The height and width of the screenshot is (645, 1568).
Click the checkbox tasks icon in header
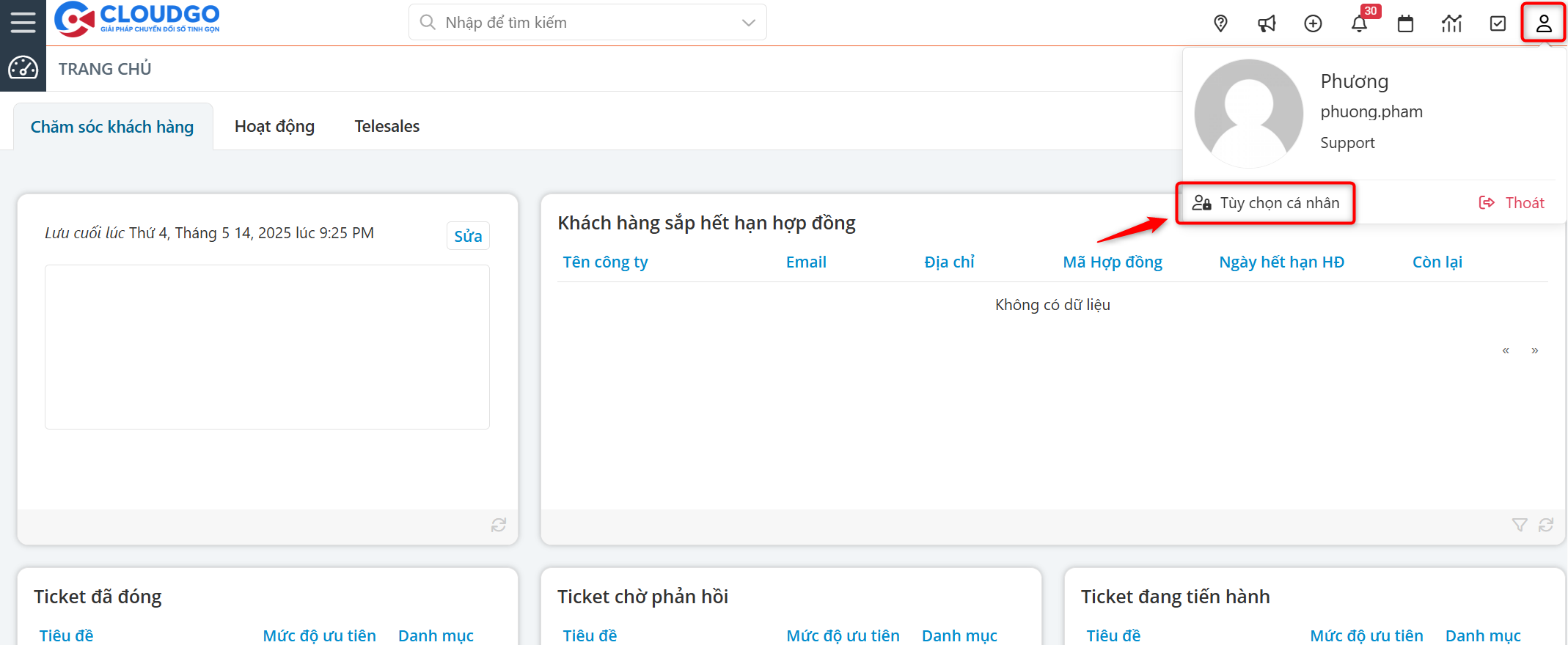1498,23
